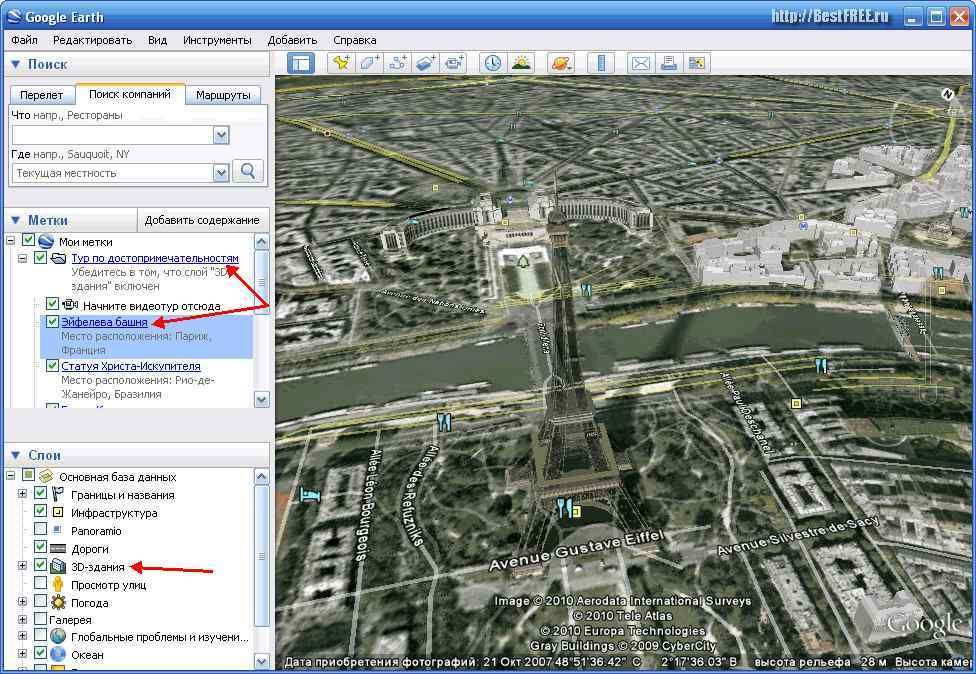Viewport: 976px width, 674px height.
Task: Click the folder icon of Тур по достопримечательностям
Action: click(x=58, y=258)
